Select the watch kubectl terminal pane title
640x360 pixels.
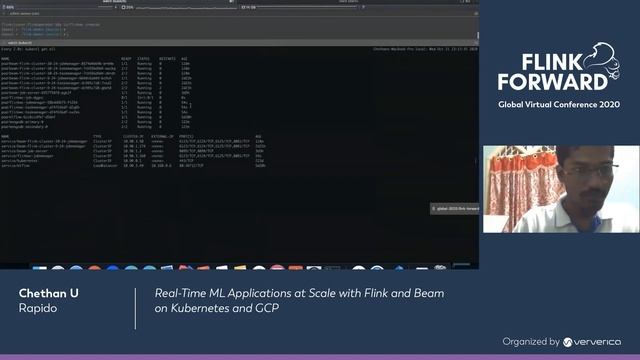click(20, 42)
